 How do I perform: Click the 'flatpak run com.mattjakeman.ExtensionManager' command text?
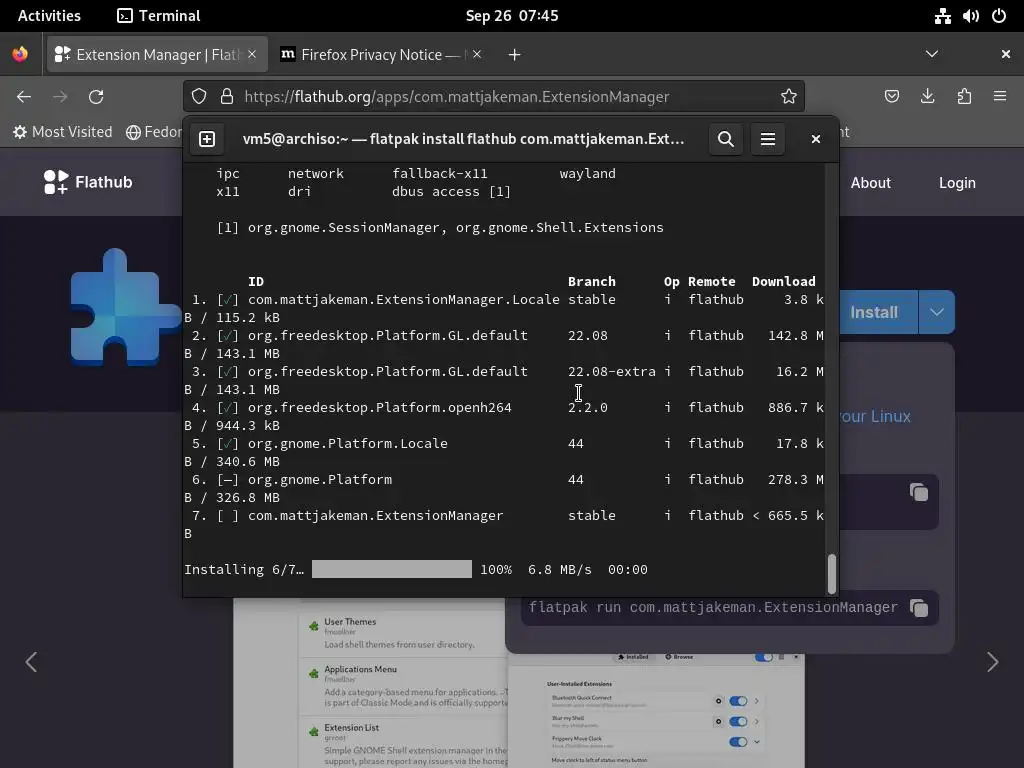pyautogui.click(x=713, y=607)
